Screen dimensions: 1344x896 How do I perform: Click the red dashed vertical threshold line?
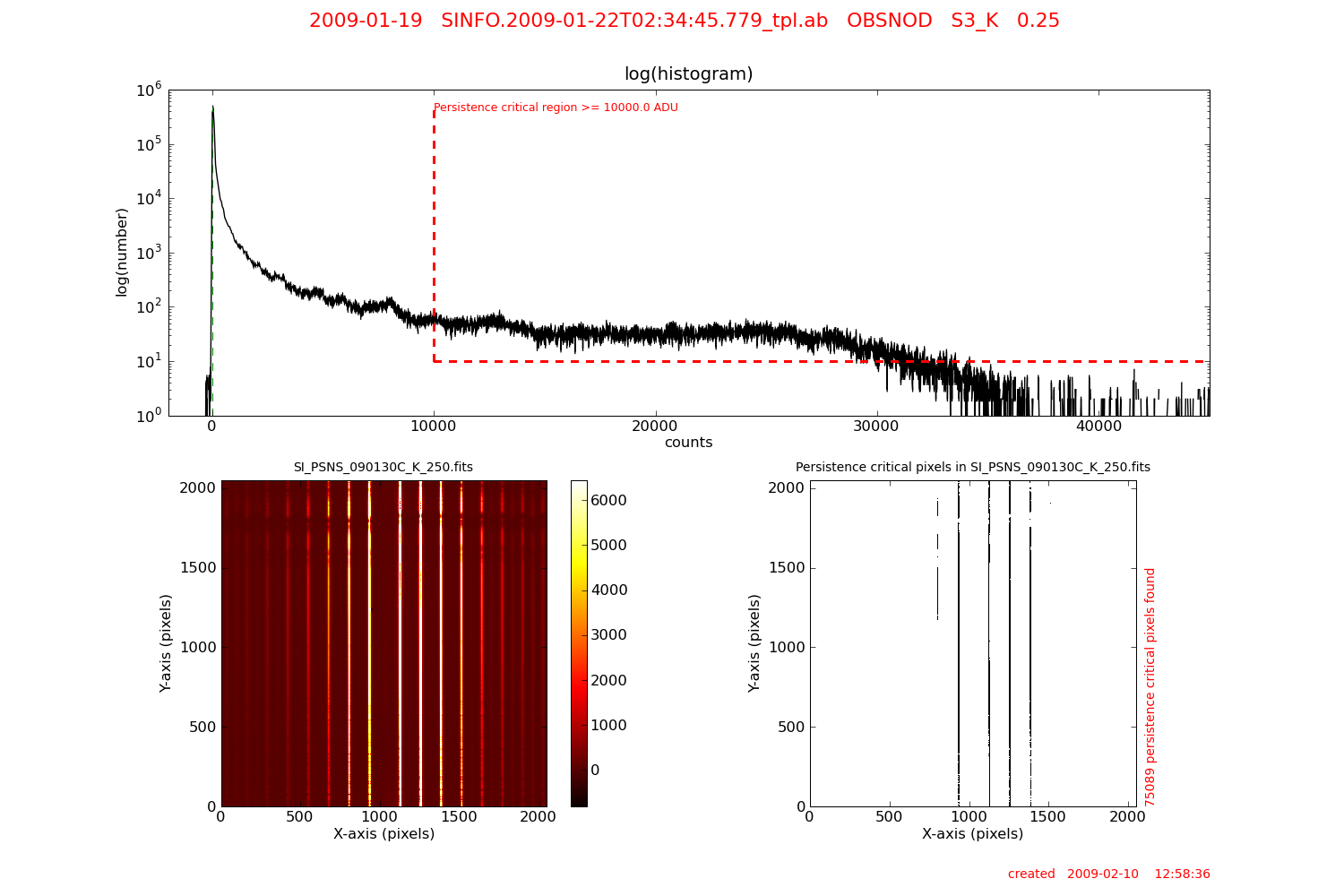[x=435, y=233]
